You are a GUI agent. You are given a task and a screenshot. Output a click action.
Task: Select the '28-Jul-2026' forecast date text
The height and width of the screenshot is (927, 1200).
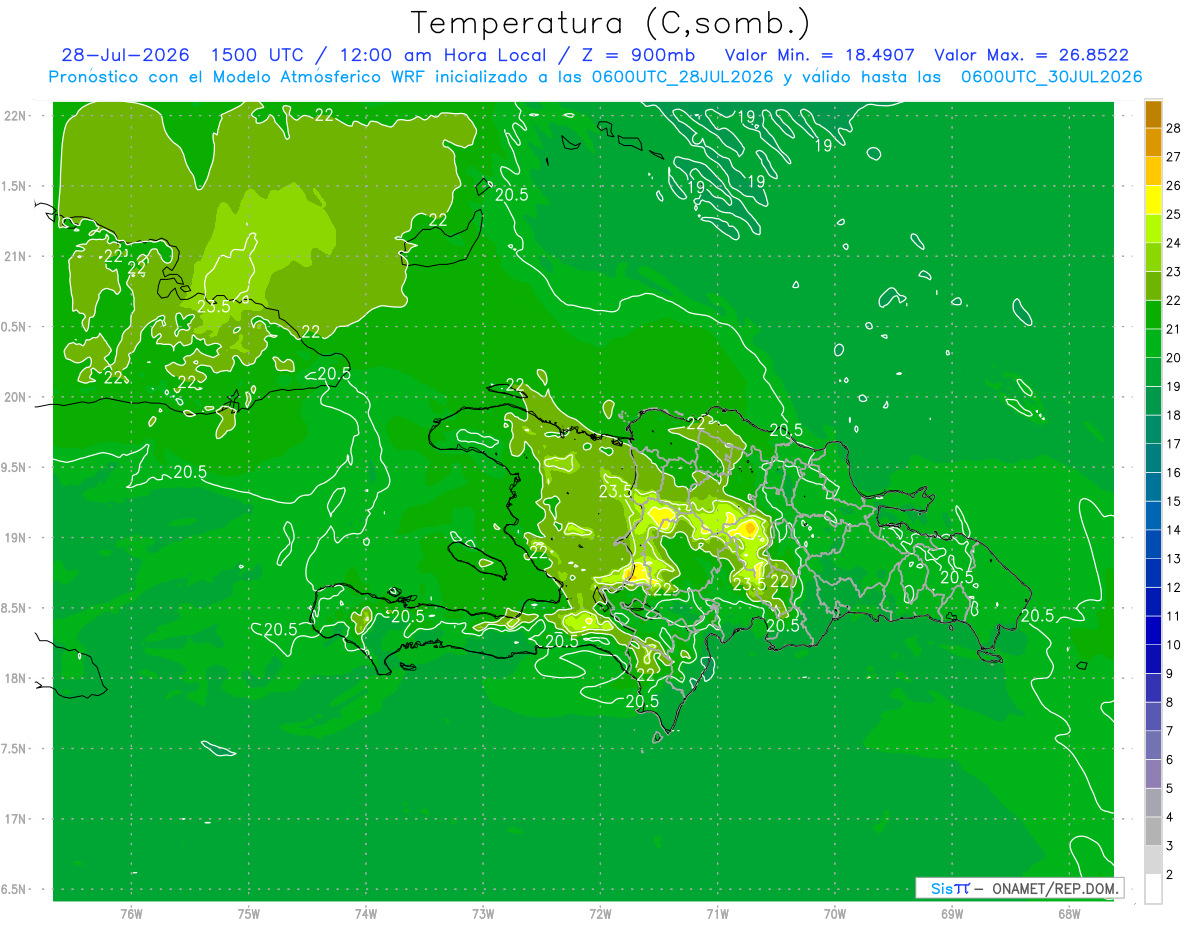pos(125,55)
